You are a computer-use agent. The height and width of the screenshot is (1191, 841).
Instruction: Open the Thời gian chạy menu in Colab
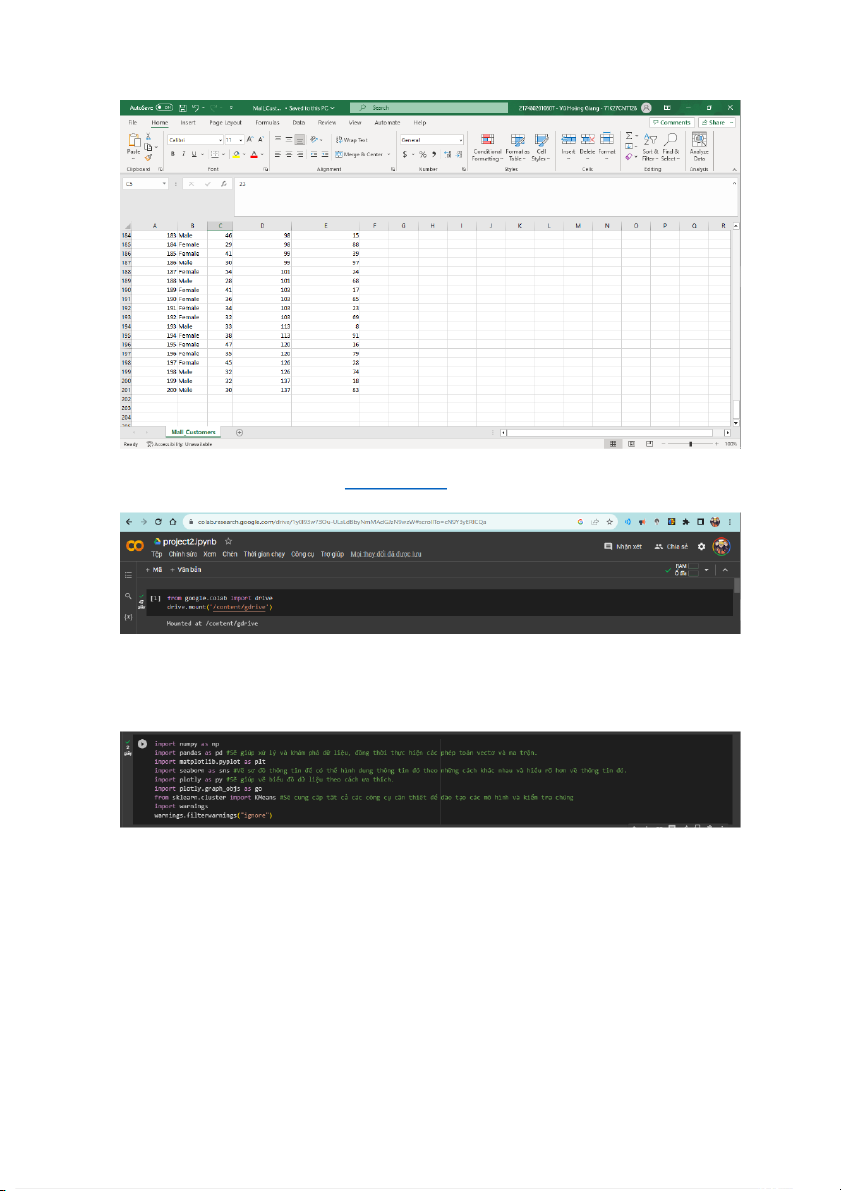point(264,554)
